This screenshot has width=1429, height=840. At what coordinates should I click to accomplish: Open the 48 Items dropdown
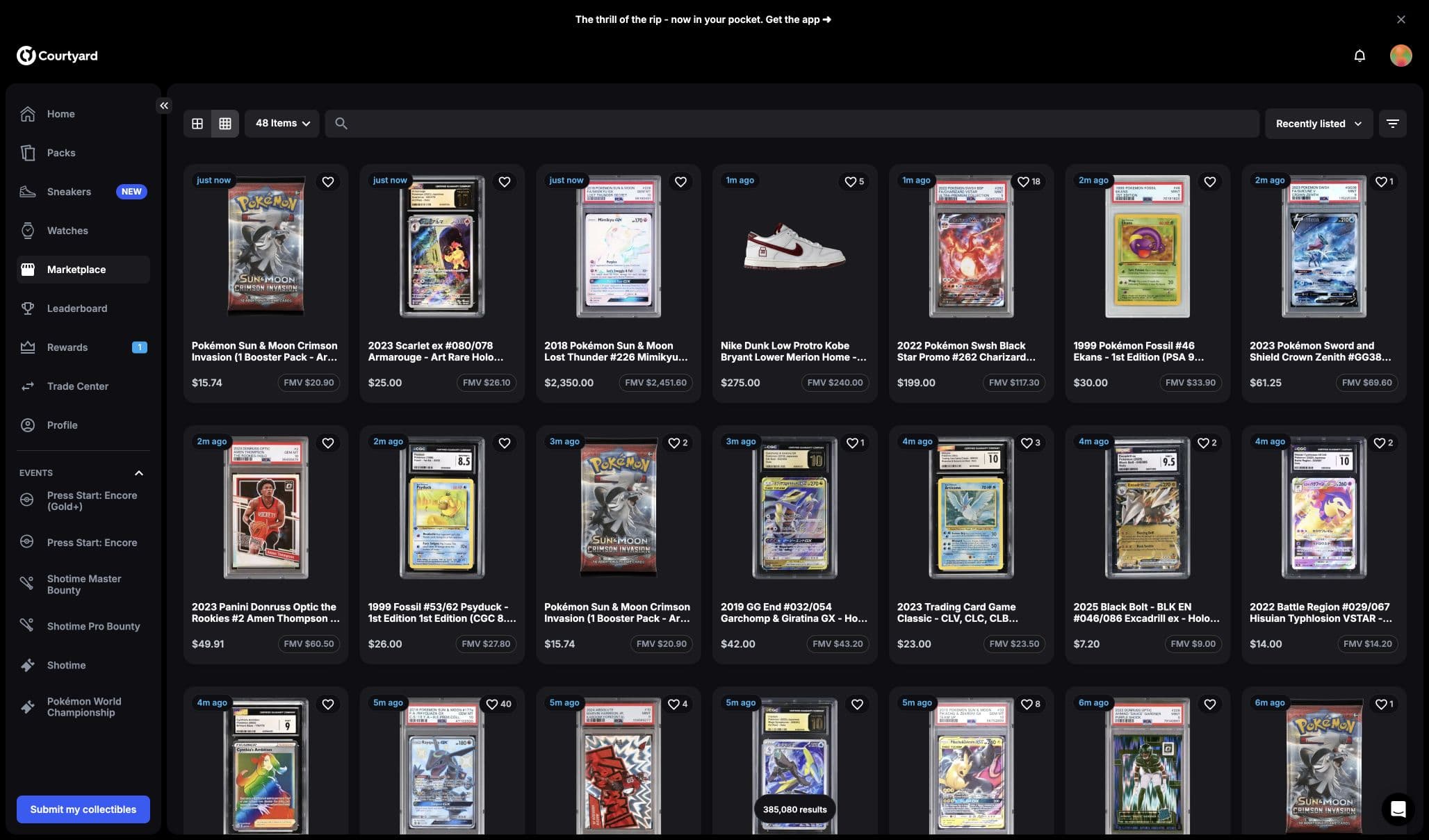[281, 123]
